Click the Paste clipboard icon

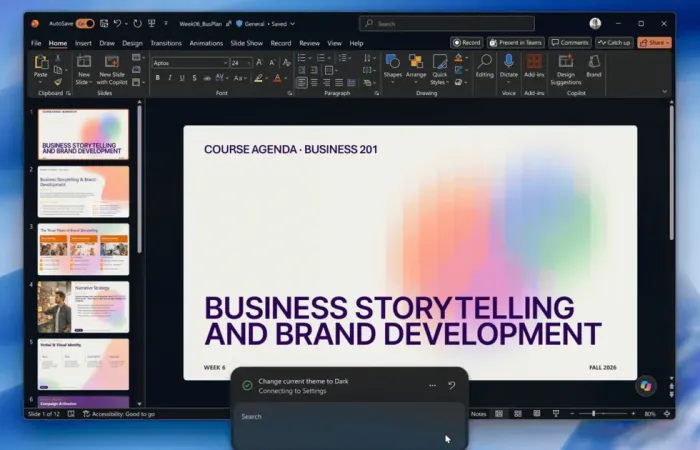[x=41, y=62]
